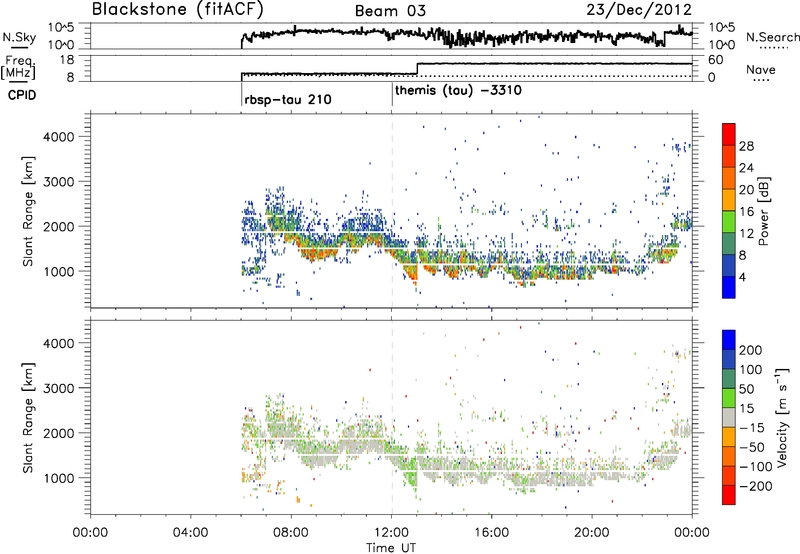This screenshot has width=800, height=554.
Task: Click '4000' tick in the power panel
Action: (58, 137)
